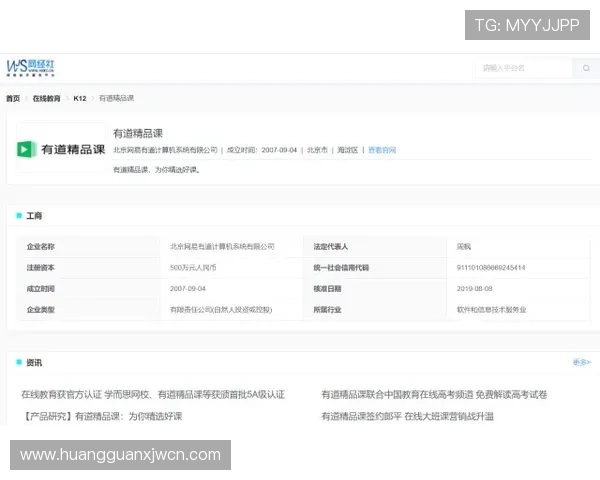The height and width of the screenshot is (480, 600).
Task: Click the 有道精品课 company logo thumbnail
Action: (x=61, y=148)
